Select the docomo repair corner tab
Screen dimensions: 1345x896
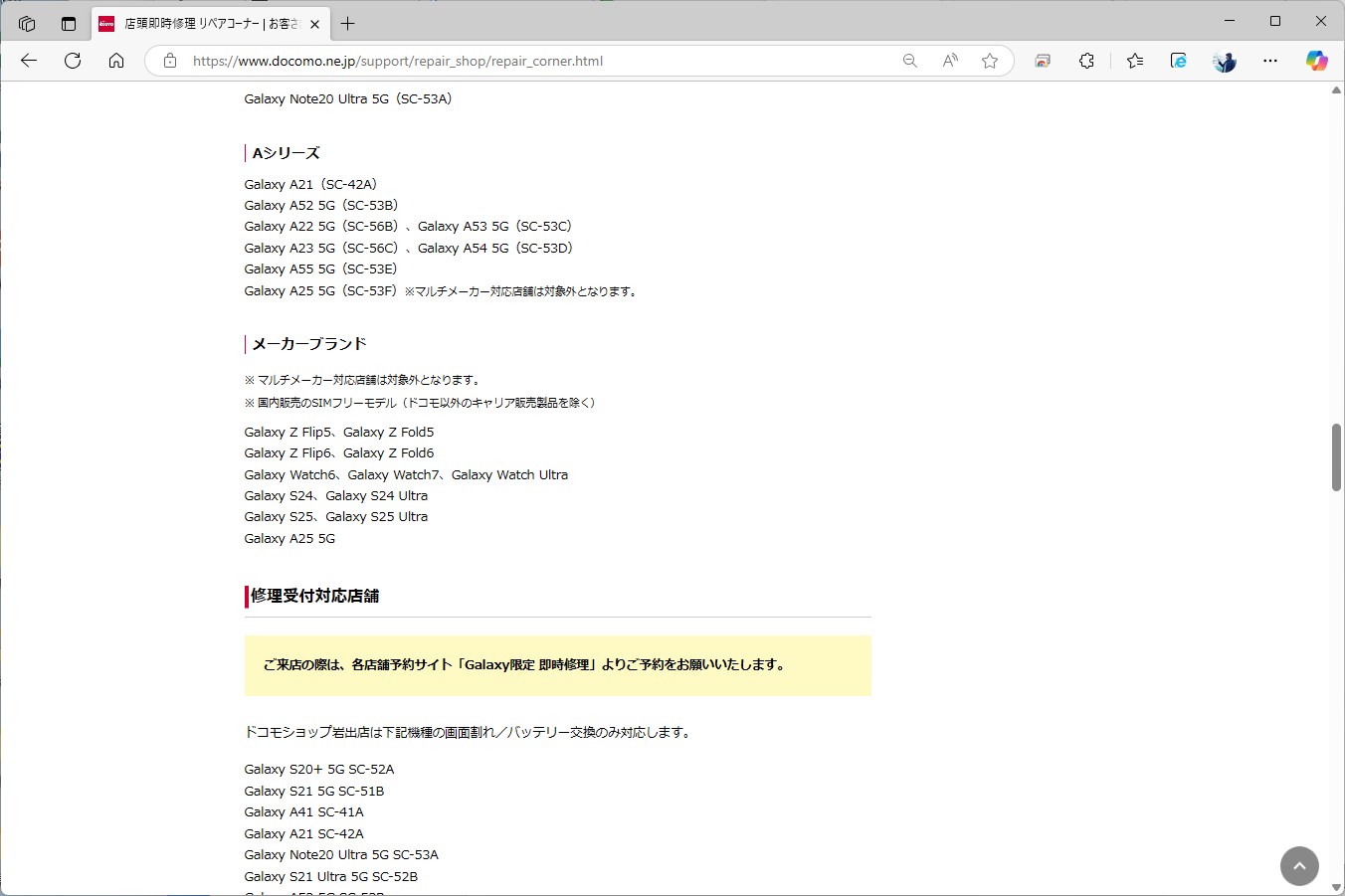tap(210, 24)
